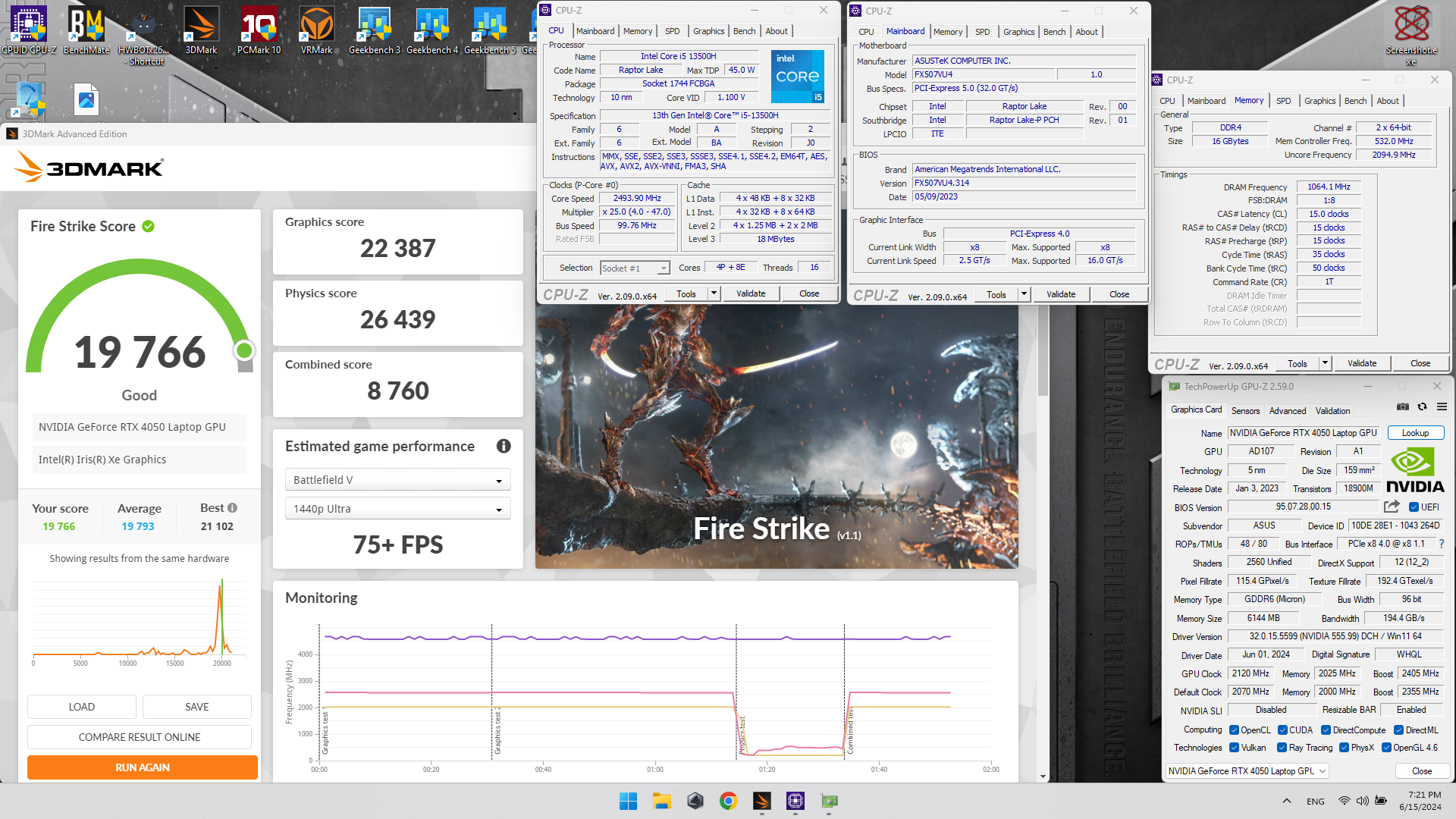1456x819 pixels.
Task: Open the Socket #1 selection dropdown
Action: click(x=635, y=268)
